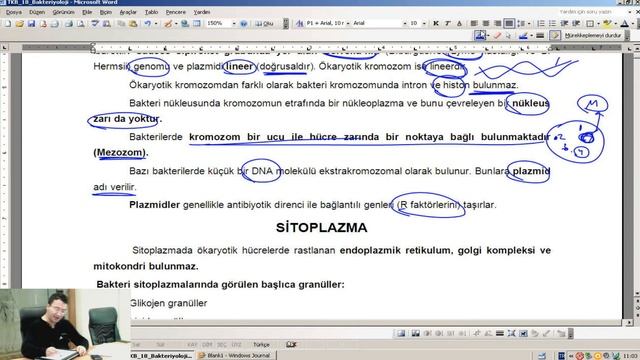The width and height of the screenshot is (640, 360).
Task: Expand the ink pen type dropdown arrow
Action: click(x=488, y=36)
